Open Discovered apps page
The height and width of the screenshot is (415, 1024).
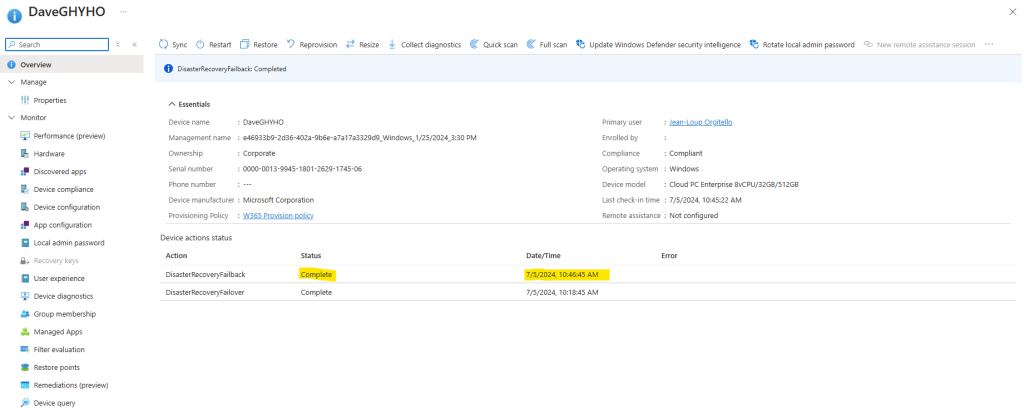tap(59, 171)
